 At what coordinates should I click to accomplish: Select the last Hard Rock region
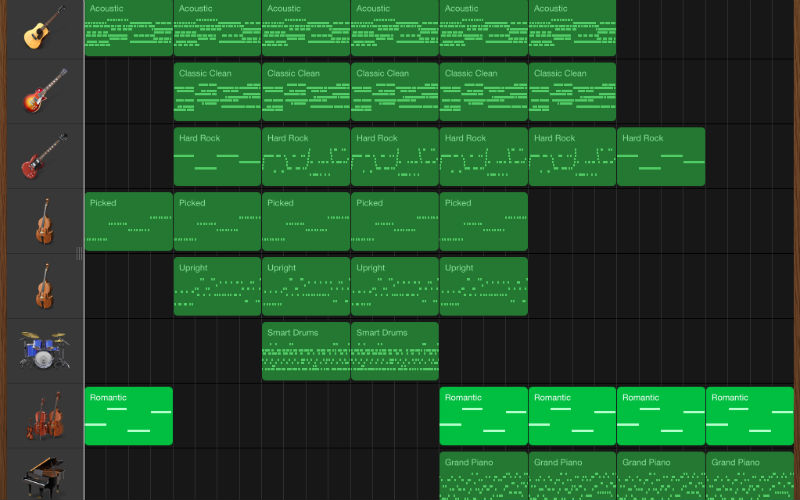[x=661, y=157]
